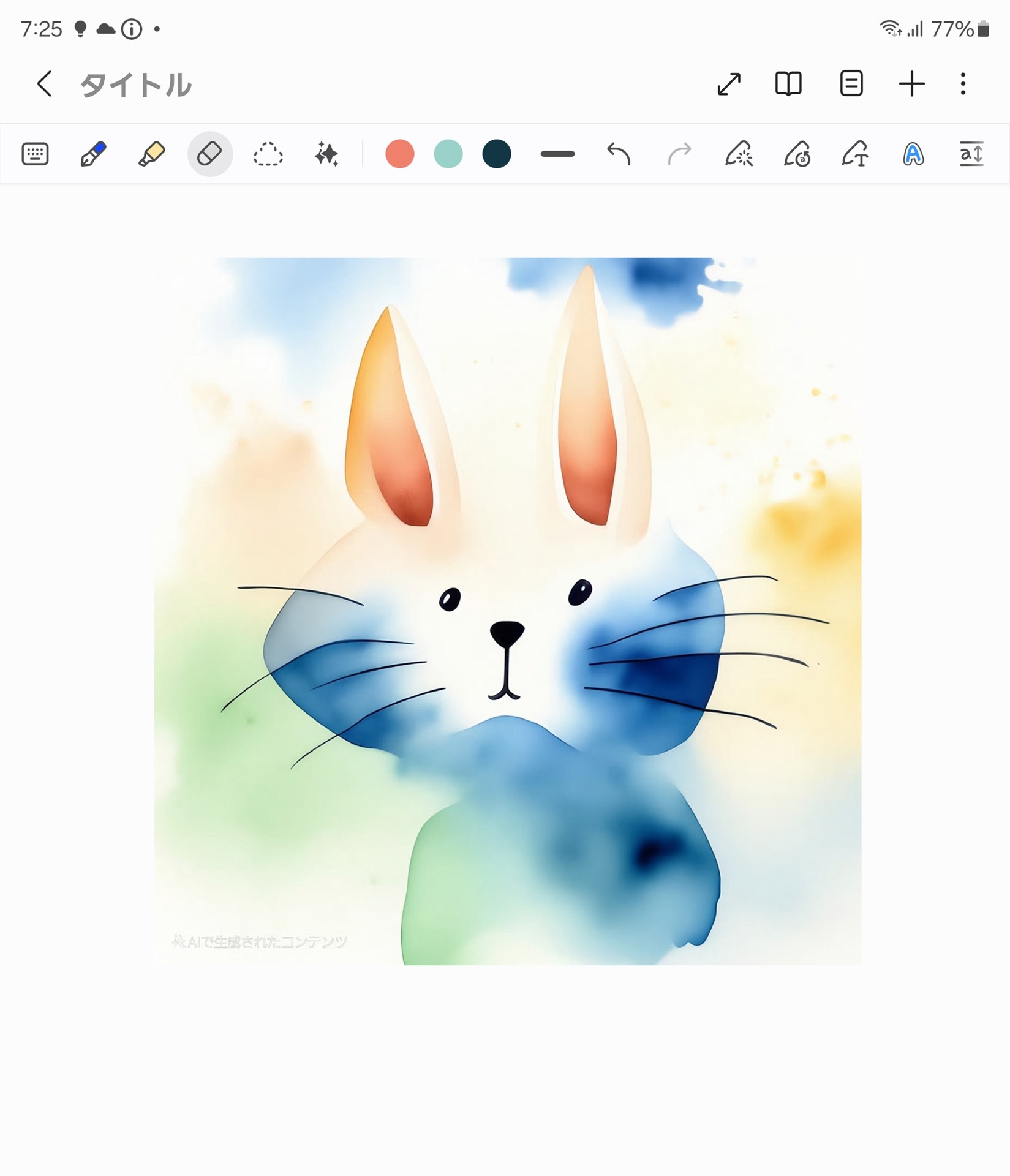Open the stroke thickness selector
1010x1176 pixels.
[x=557, y=155]
